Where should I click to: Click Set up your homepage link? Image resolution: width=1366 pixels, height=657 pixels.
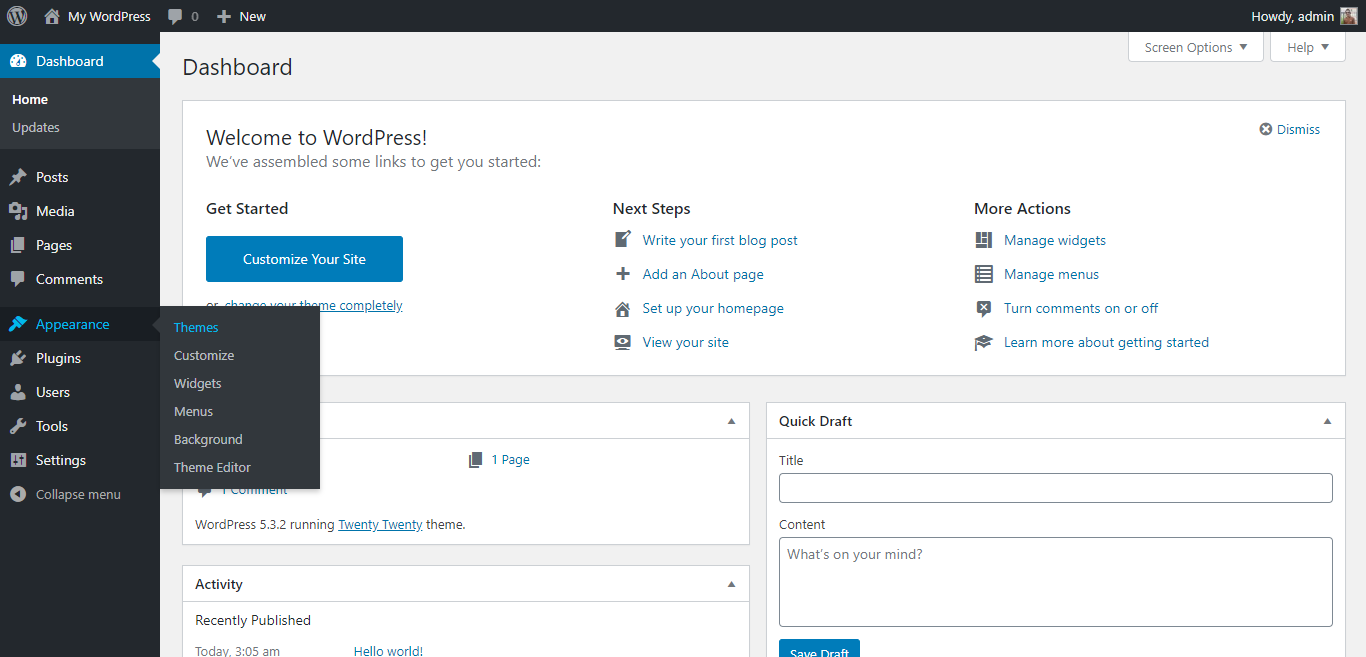pos(713,308)
